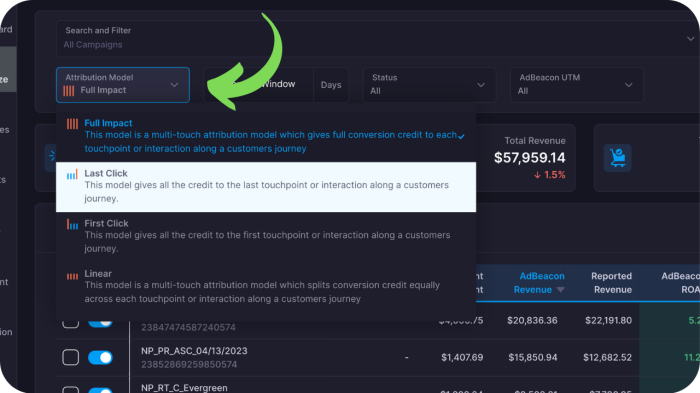Image resolution: width=700 pixels, height=393 pixels.
Task: Click the Full Impact bars icon in dropdown list
Action: pos(72,124)
